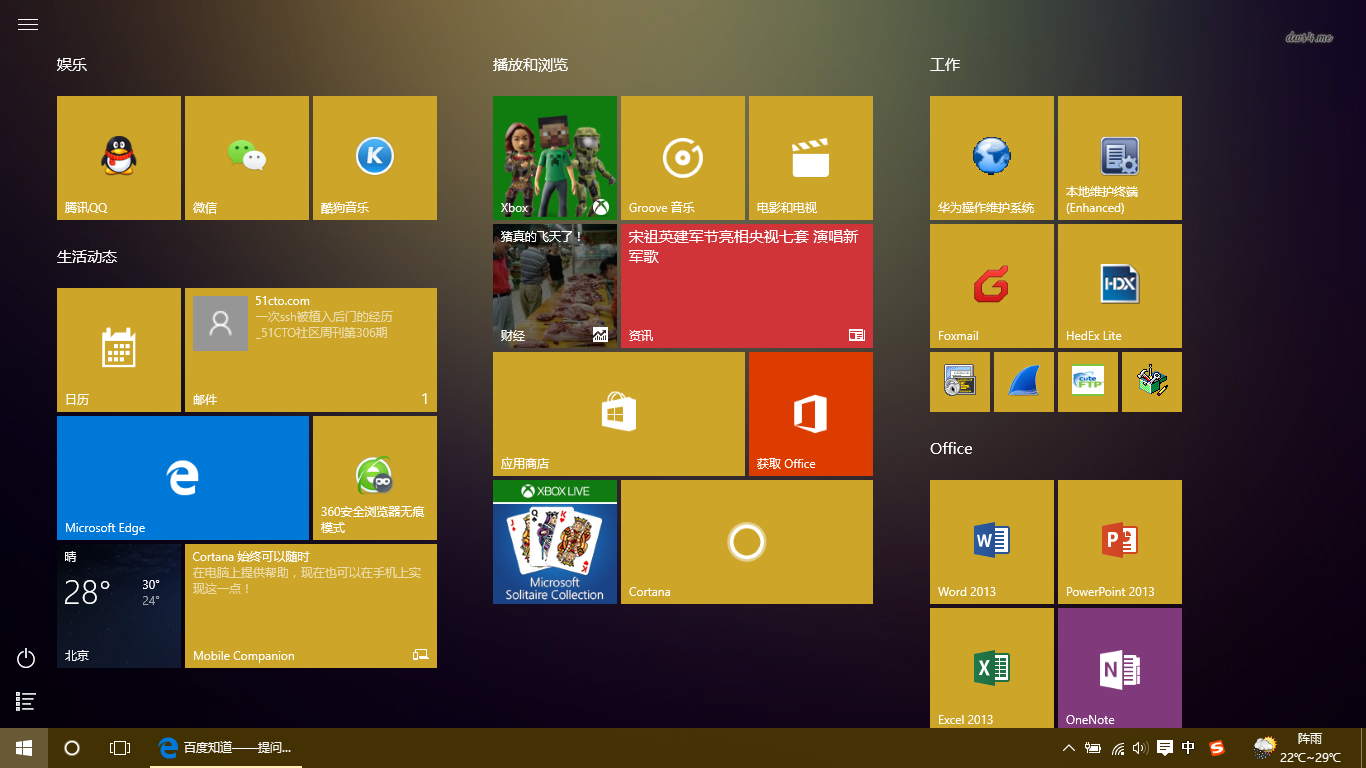
Task: Click the Cortana circle on the taskbar
Action: pos(72,748)
